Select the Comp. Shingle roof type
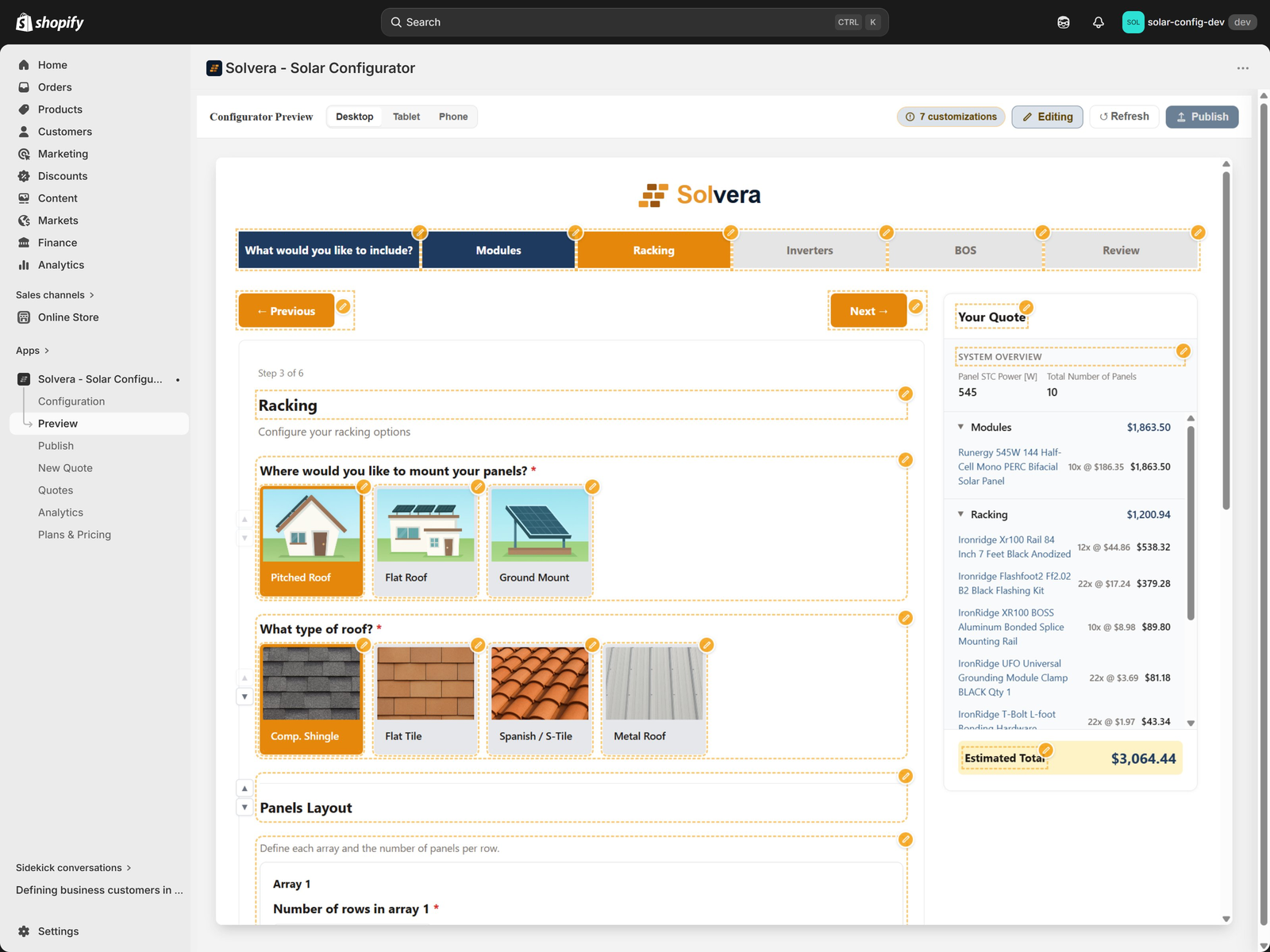Viewport: 1270px width, 952px height. click(x=311, y=700)
